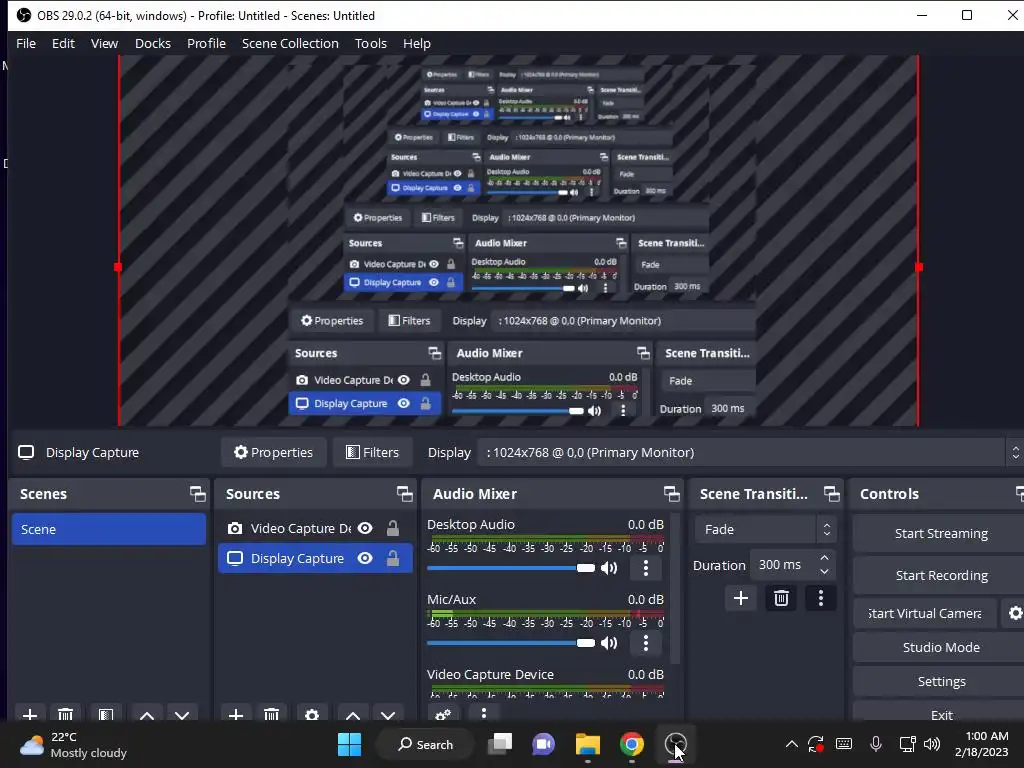Open the Scene Collection menu
The image size is (1024, 768).
tap(290, 43)
